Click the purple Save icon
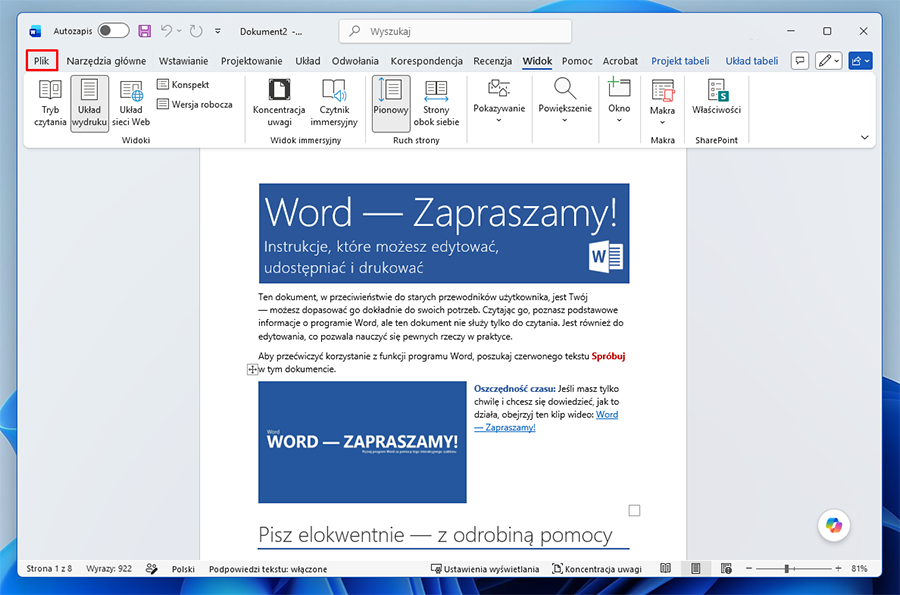 (x=145, y=31)
